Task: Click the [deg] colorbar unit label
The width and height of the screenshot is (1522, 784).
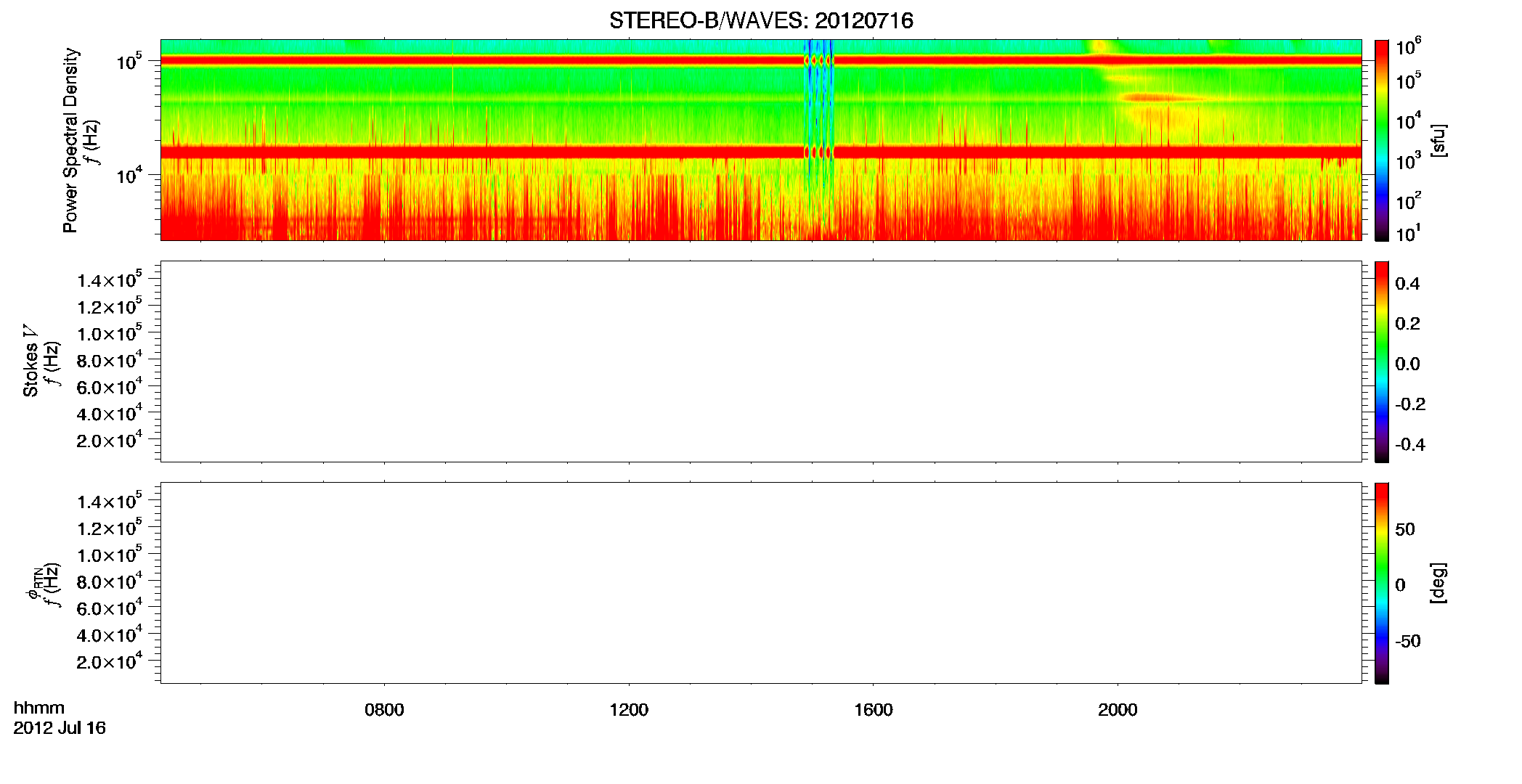Action: (x=1438, y=583)
